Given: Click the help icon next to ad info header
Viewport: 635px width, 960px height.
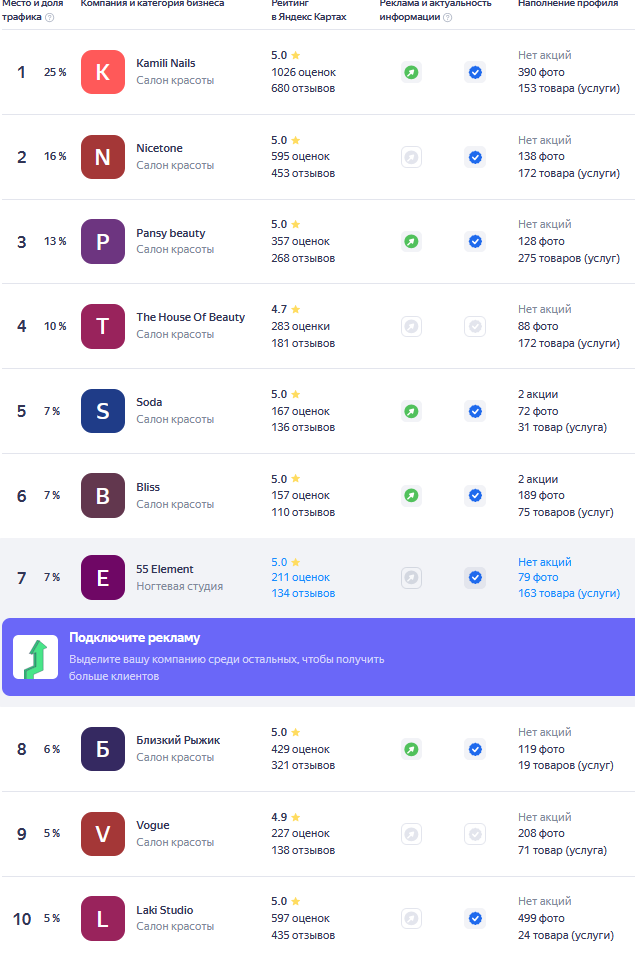Looking at the screenshot, I should pyautogui.click(x=448, y=17).
